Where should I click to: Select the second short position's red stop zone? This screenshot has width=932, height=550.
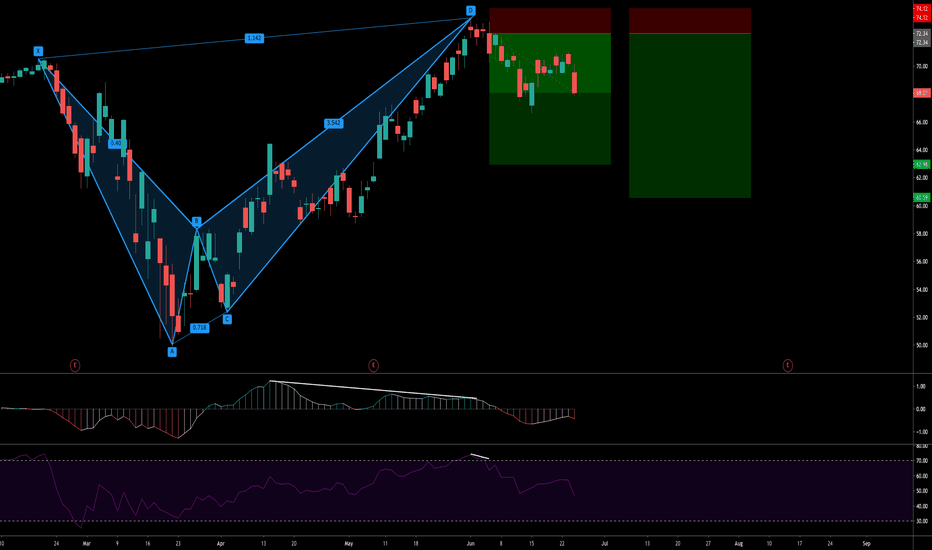pyautogui.click(x=690, y=21)
